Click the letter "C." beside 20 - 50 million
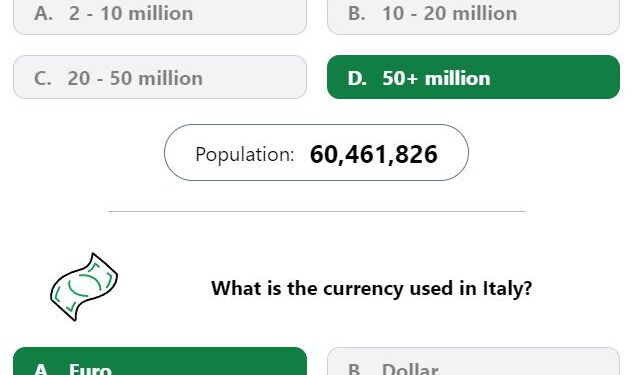Viewport: 635px width, 375px height. coord(43,78)
